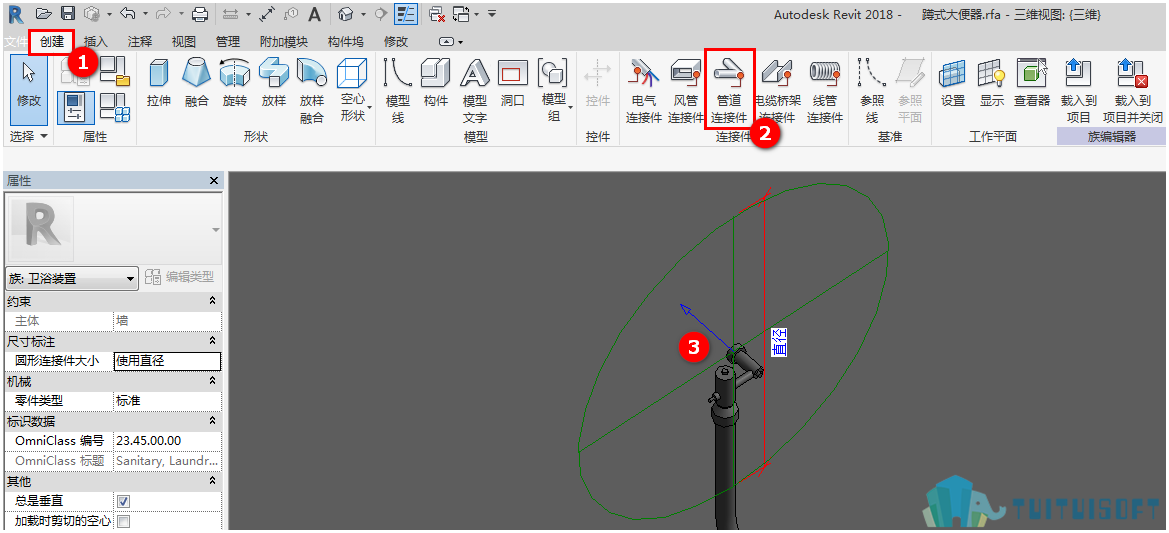Click the 洞口 (Opening) tool
The width and height of the screenshot is (1169, 533).
click(513, 82)
